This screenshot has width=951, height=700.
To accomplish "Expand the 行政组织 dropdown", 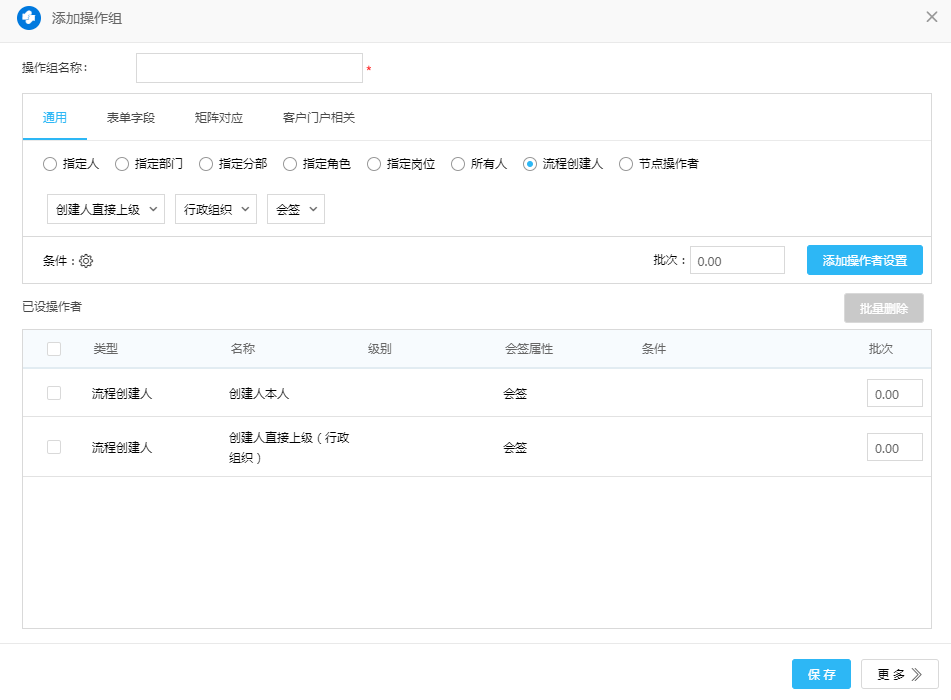I will point(216,209).
